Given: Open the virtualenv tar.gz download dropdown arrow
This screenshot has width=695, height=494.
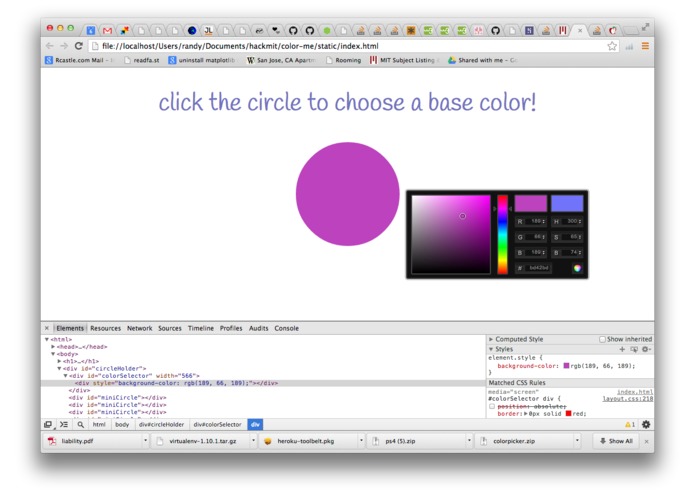Looking at the screenshot, I should pos(254,441).
